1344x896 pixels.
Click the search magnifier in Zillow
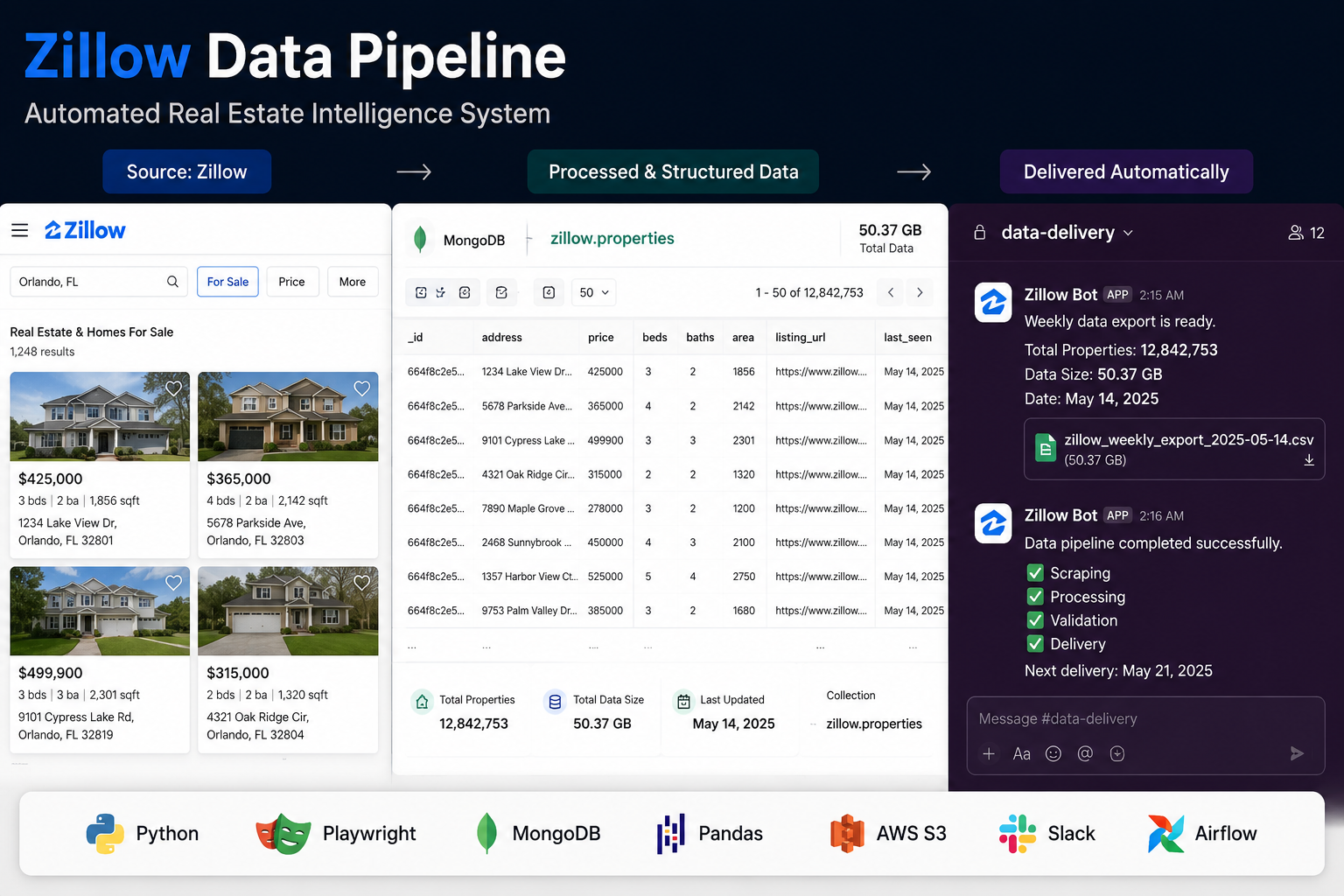point(172,282)
